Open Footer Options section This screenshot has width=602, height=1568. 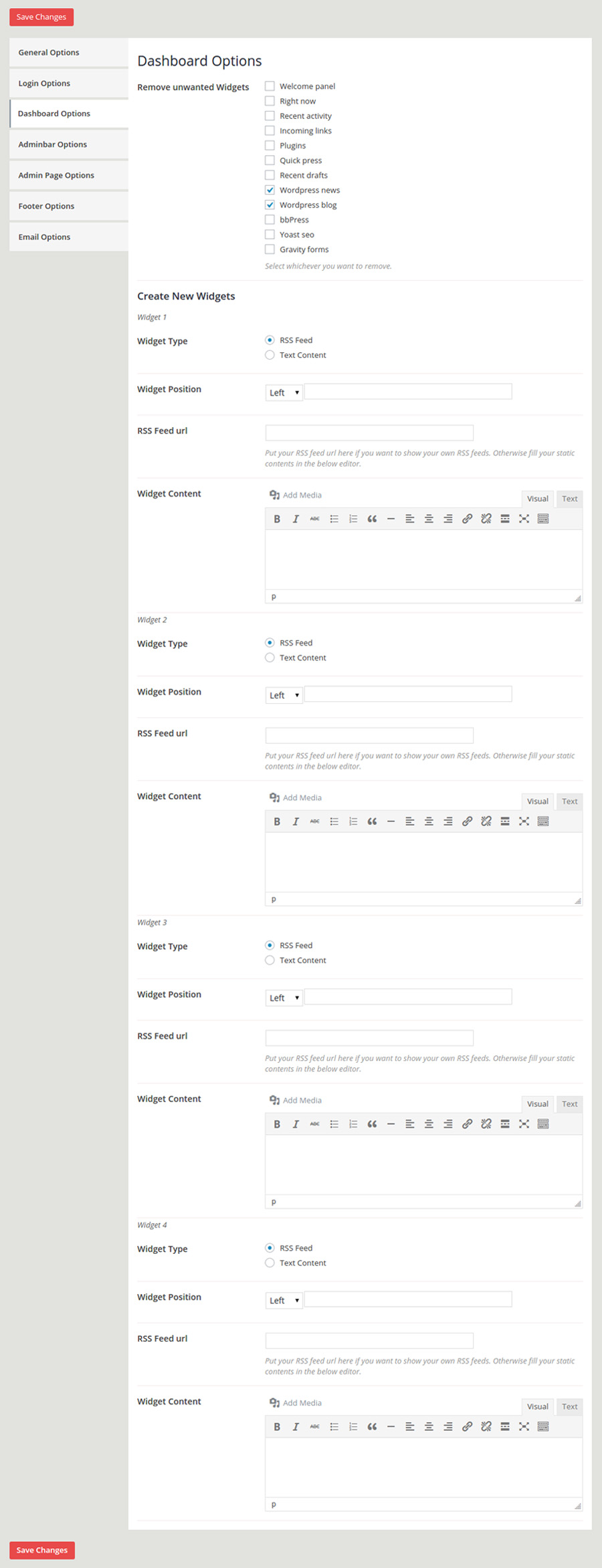point(46,207)
